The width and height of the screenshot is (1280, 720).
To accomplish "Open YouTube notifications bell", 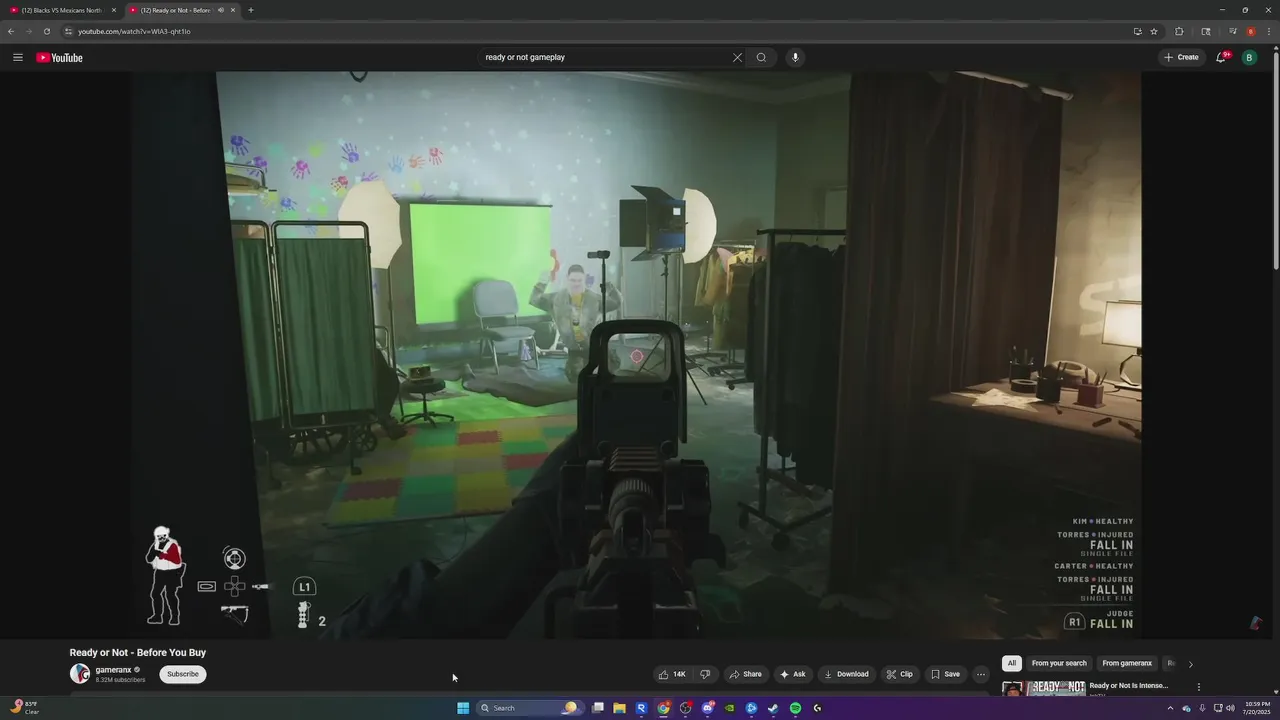I will pyautogui.click(x=1221, y=57).
